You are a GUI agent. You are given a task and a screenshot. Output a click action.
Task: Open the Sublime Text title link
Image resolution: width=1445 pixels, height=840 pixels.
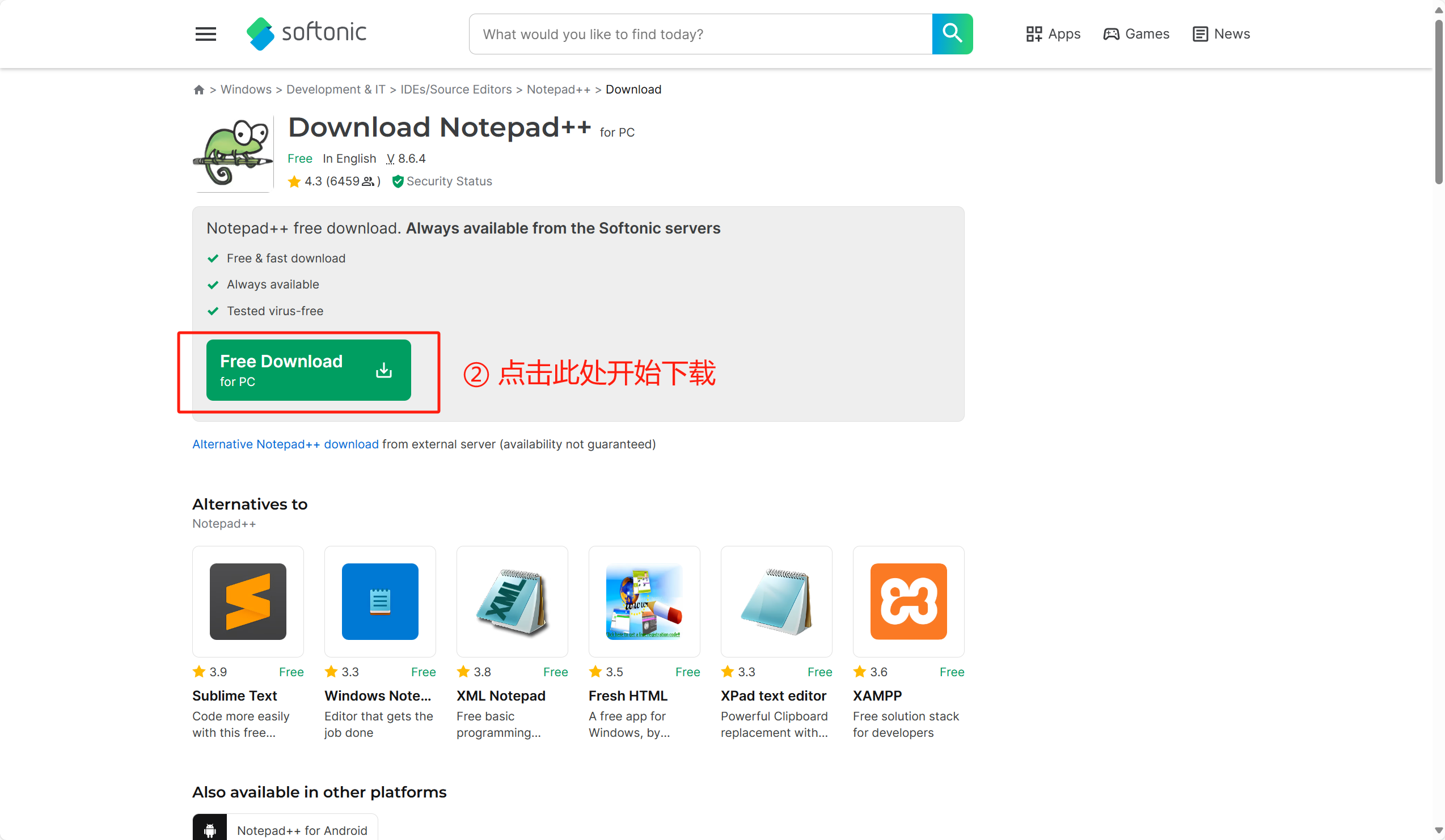pos(235,695)
